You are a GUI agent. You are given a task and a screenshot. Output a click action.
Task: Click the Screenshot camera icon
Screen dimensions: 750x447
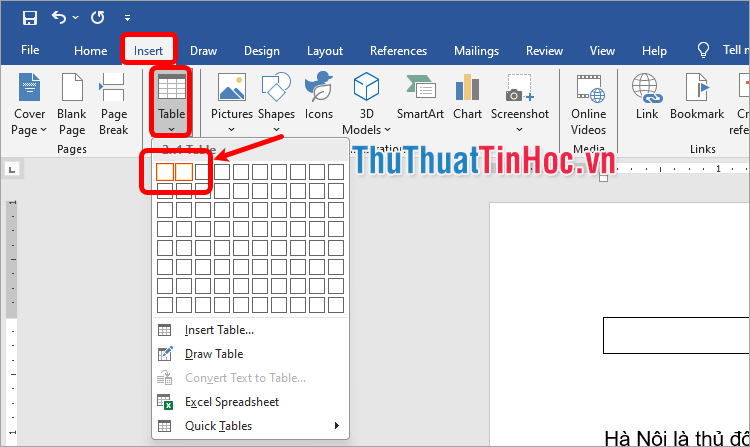click(x=519, y=87)
